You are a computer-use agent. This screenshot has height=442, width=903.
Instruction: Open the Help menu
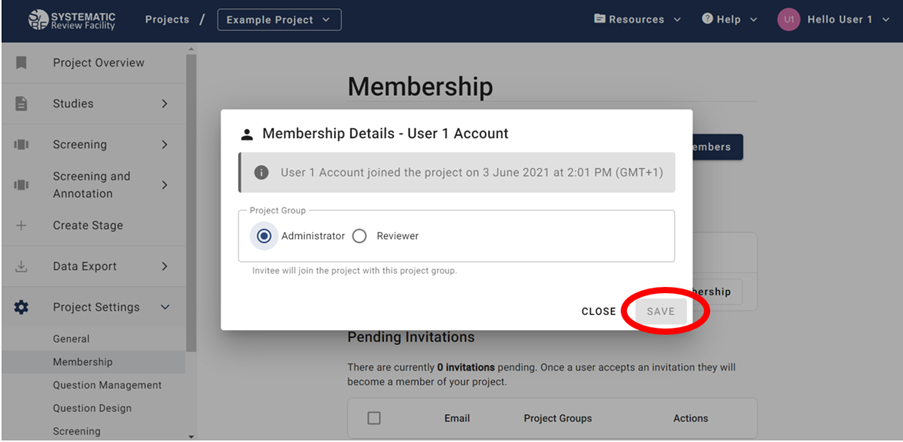click(729, 20)
